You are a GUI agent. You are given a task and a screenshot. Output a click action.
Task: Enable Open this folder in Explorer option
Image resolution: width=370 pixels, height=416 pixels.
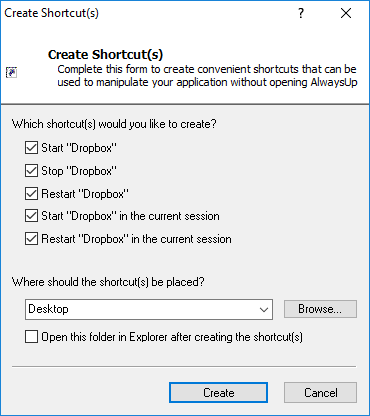pos(31,337)
